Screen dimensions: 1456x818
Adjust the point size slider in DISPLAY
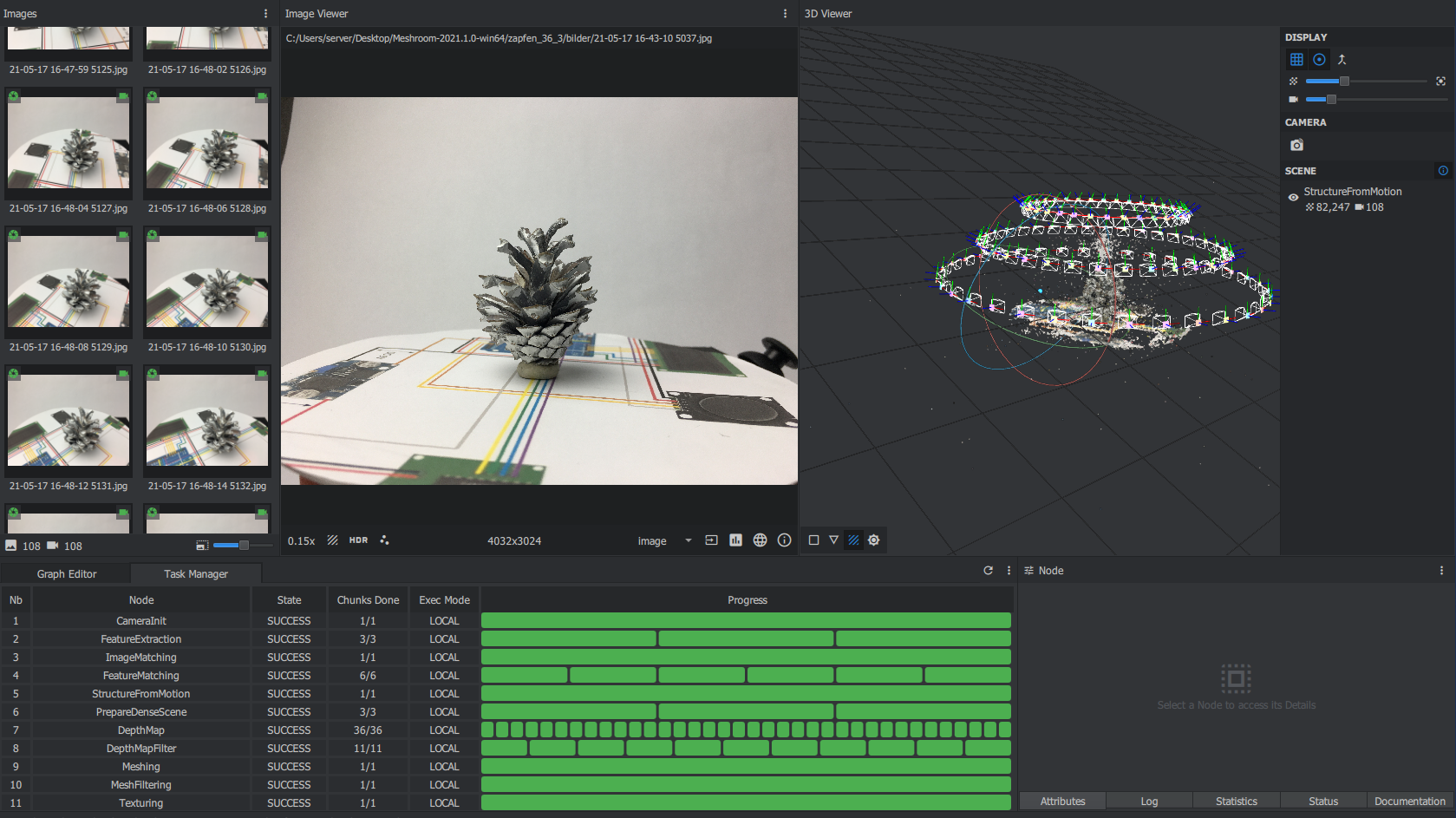[1344, 82]
